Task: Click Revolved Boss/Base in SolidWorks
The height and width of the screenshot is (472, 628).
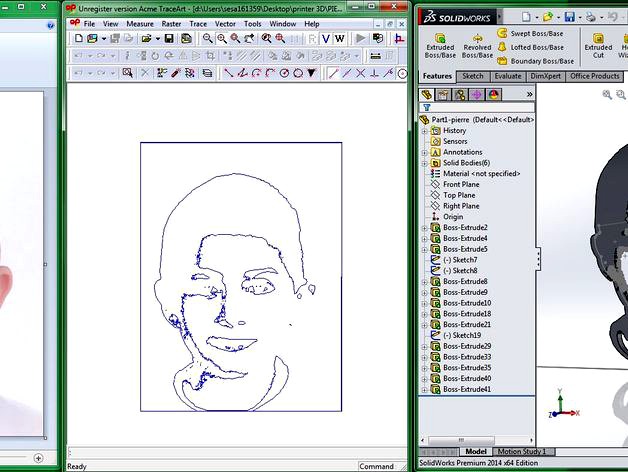Action: pos(477,46)
